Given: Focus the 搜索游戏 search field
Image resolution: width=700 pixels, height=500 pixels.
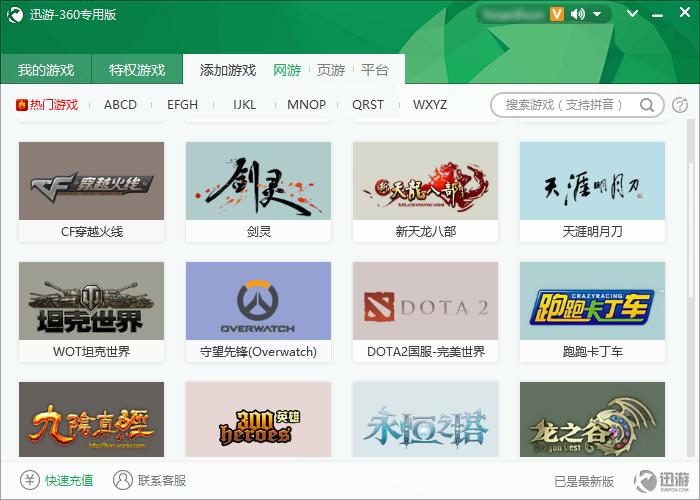Looking at the screenshot, I should coord(577,105).
